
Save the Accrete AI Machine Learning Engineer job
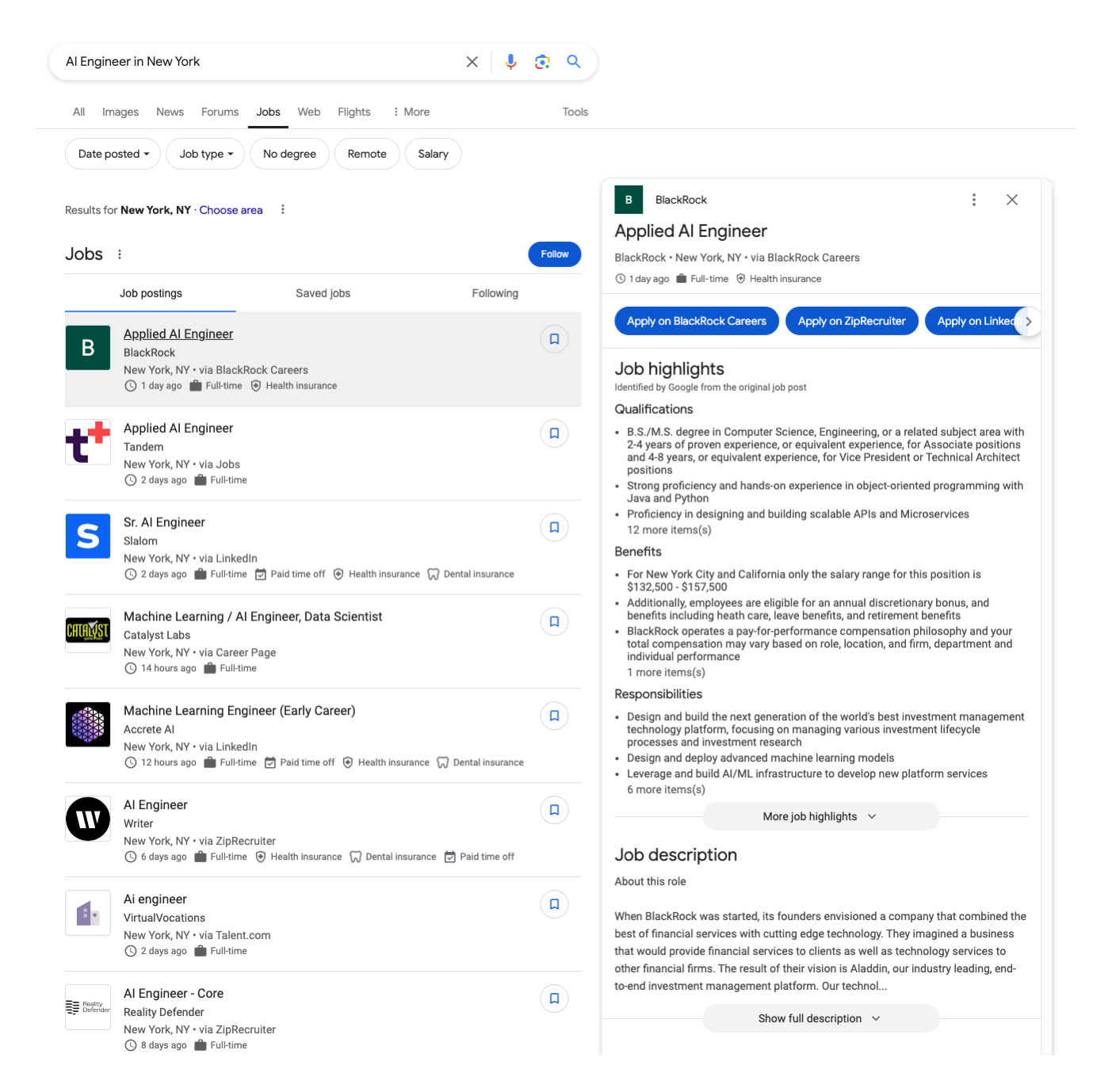(555, 716)
